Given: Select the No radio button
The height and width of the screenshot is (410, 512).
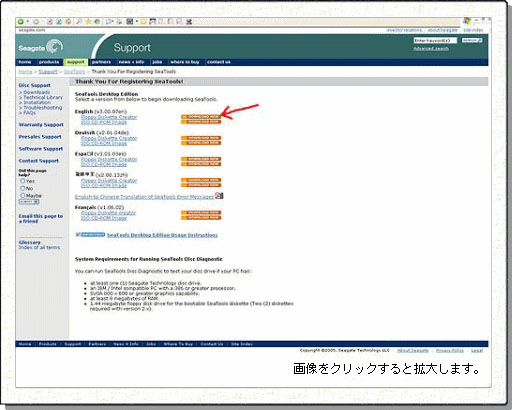Looking at the screenshot, I should click(x=23, y=188).
